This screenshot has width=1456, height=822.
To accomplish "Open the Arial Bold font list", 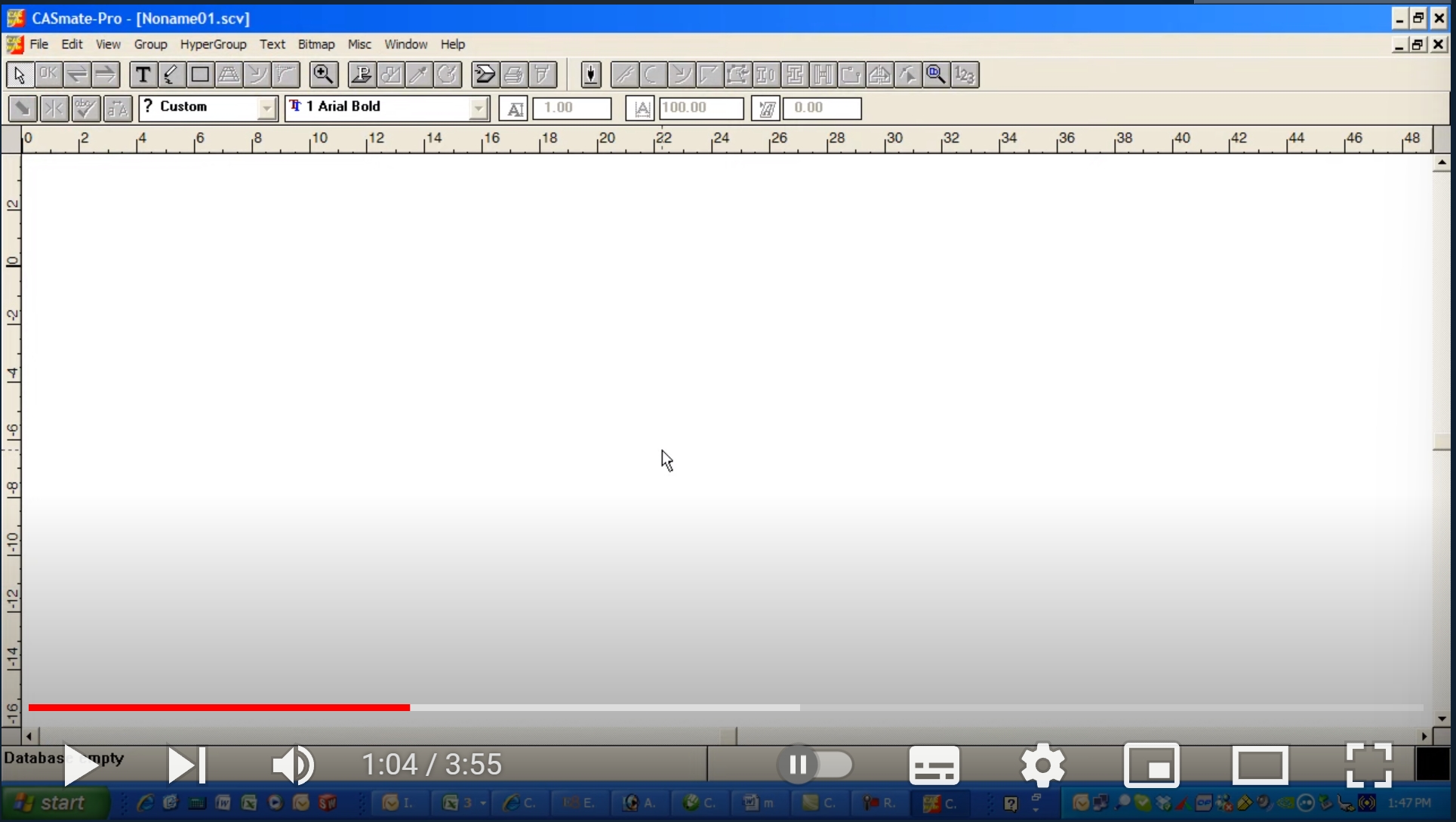I will point(479,108).
